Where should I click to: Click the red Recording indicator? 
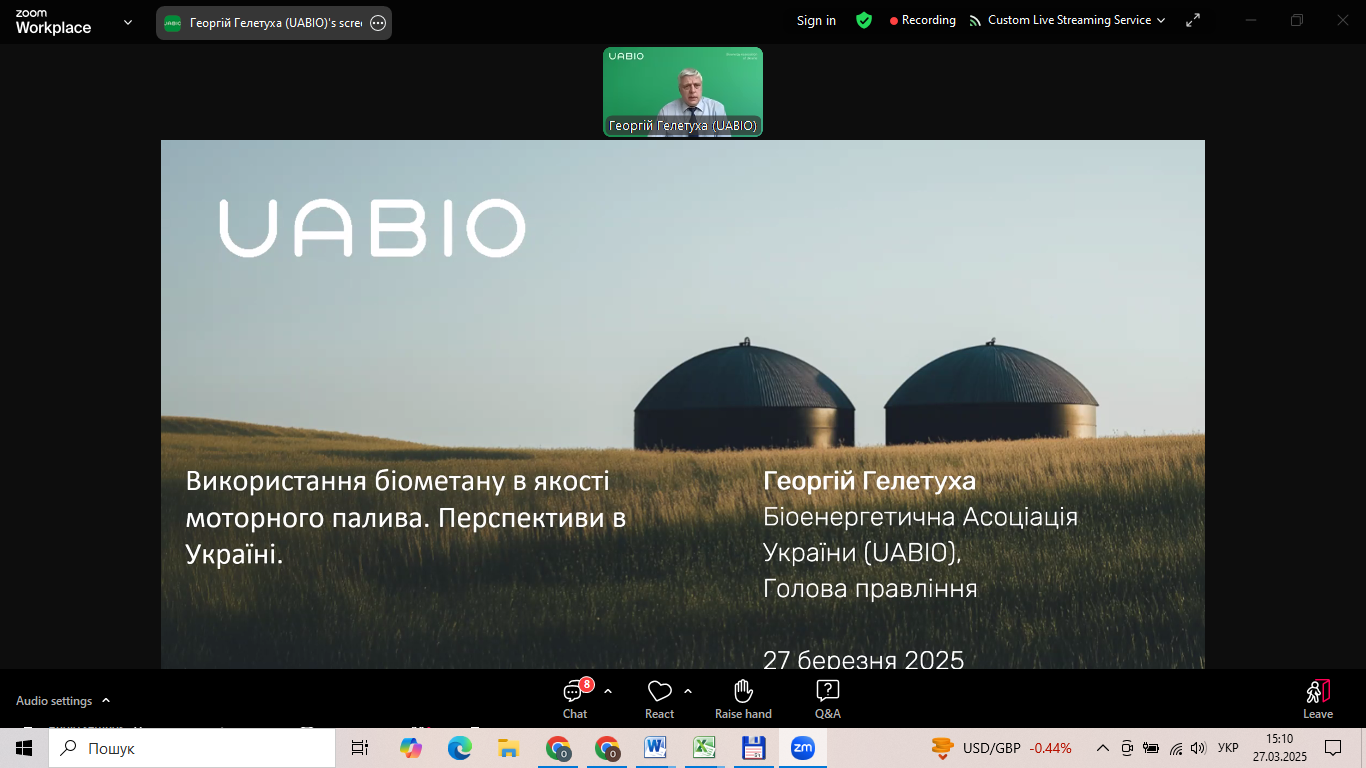pyautogui.click(x=923, y=20)
